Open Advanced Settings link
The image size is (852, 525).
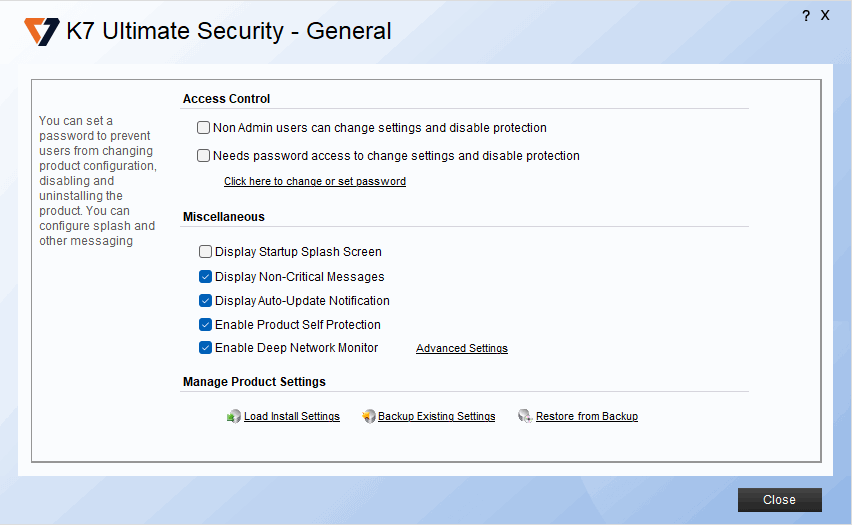462,349
